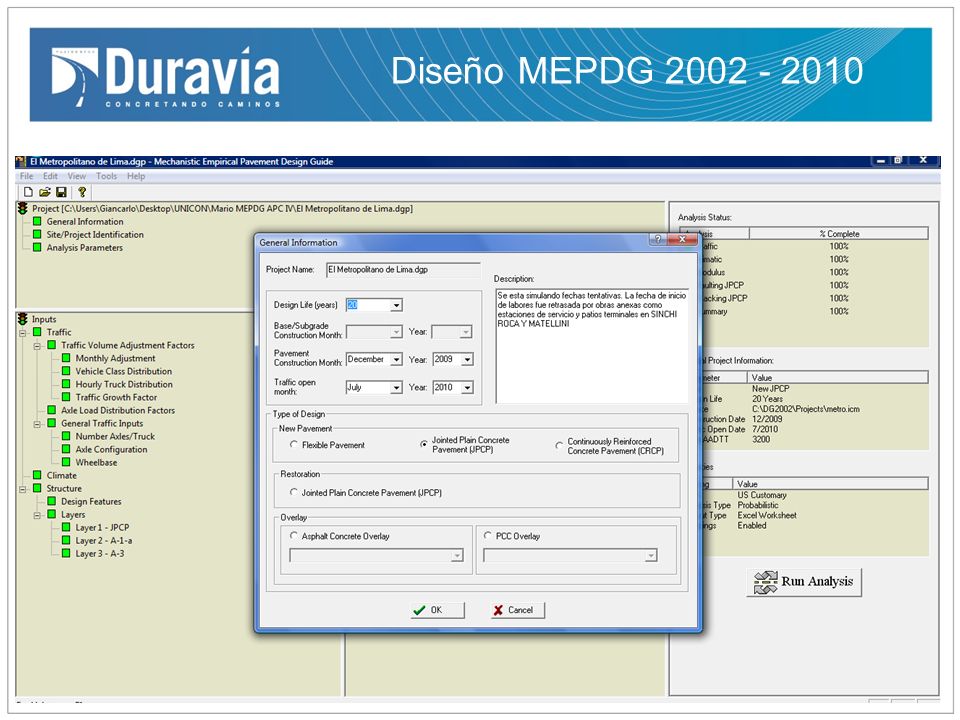Screen dimensions: 960x720
Task: Close the General Information dialog
Action: coord(682,239)
